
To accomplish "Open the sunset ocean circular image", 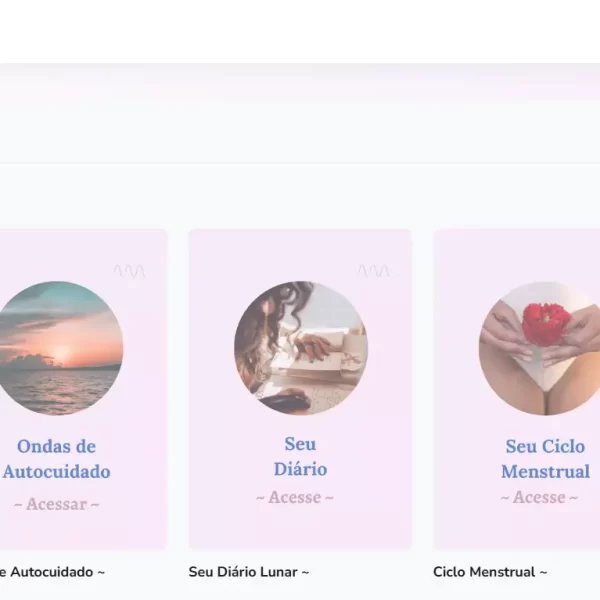I will (57, 348).
